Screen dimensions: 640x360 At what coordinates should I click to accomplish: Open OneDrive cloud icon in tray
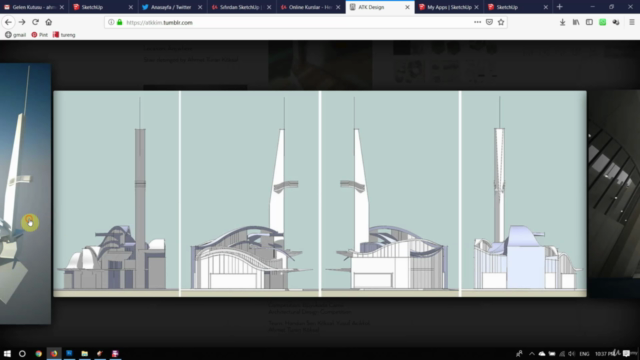tap(542, 353)
